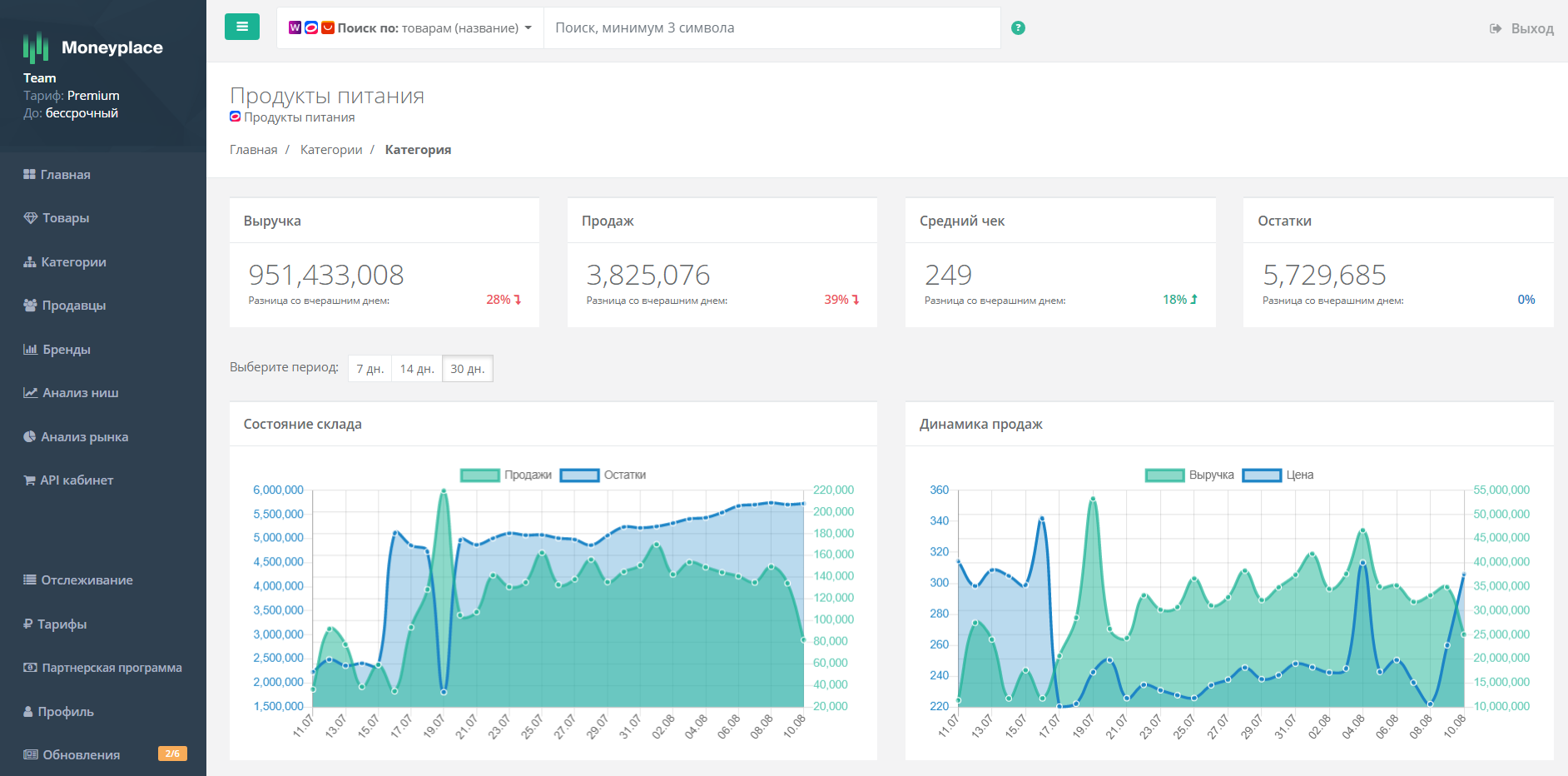
Task: Open Анализ ниш in the sidebar
Action: click(80, 393)
